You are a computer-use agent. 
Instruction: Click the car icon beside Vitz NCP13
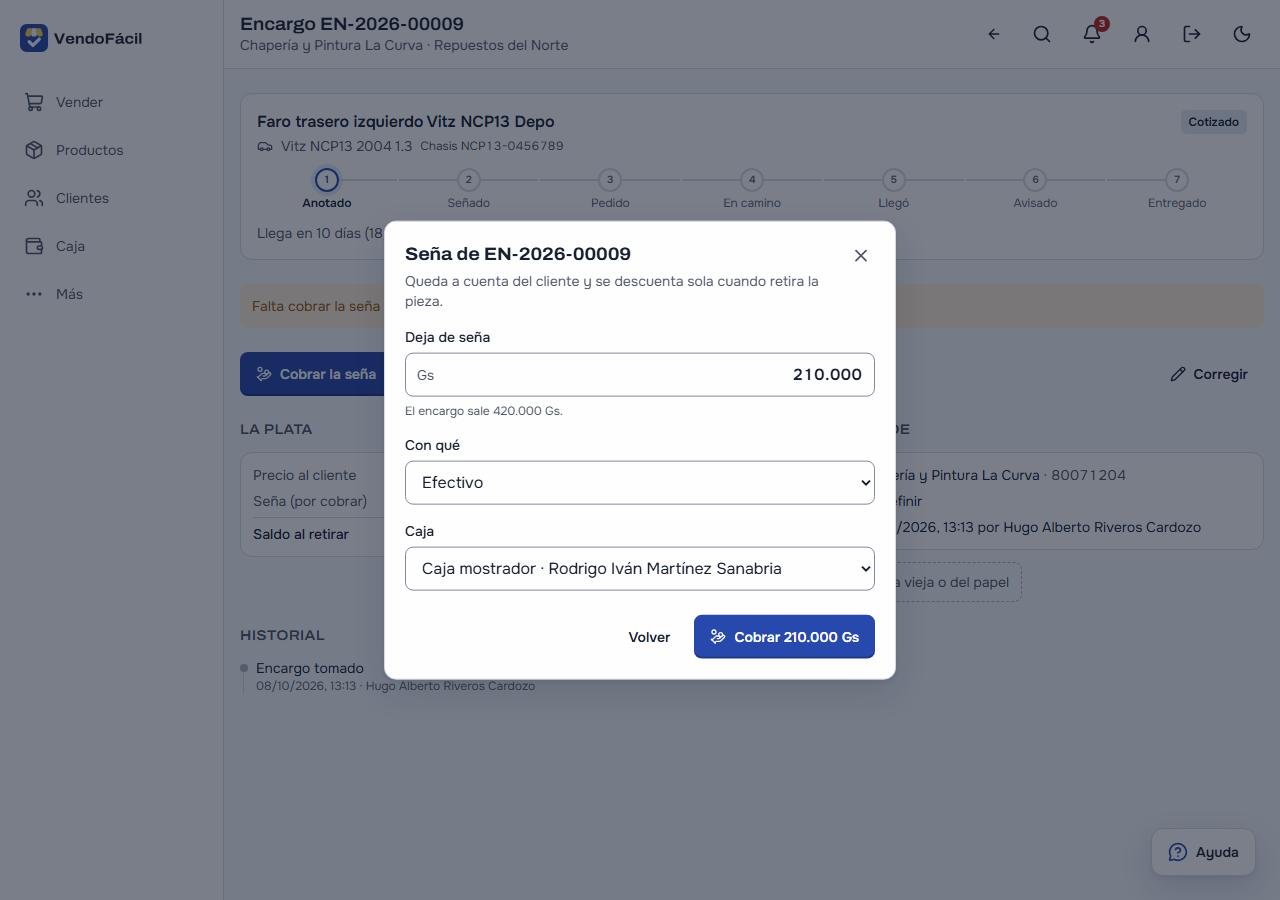[265, 146]
